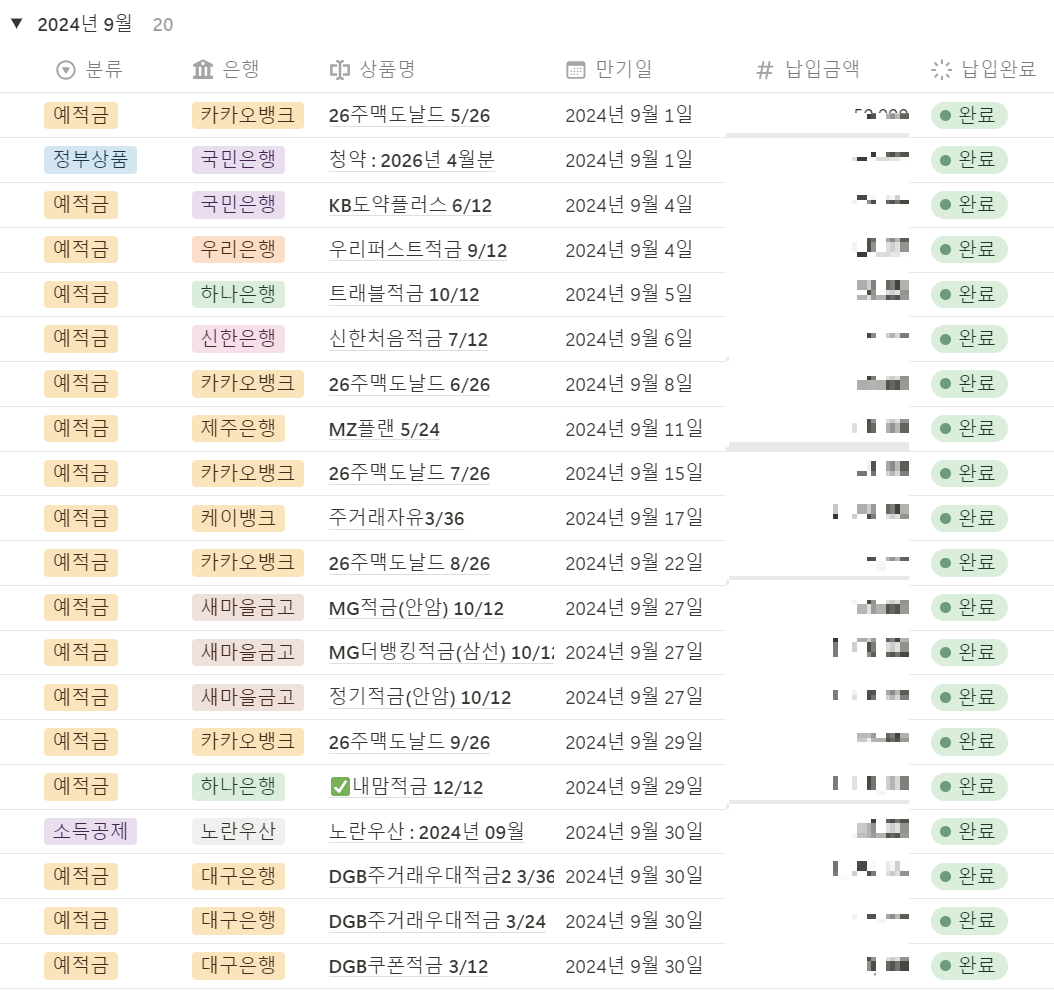
Task: Click the date 2024년 9월 17일
Action: (634, 518)
